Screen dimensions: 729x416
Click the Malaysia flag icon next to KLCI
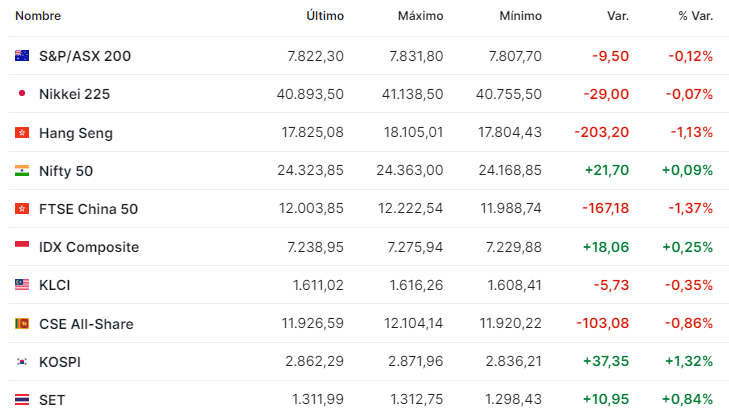tap(22, 284)
